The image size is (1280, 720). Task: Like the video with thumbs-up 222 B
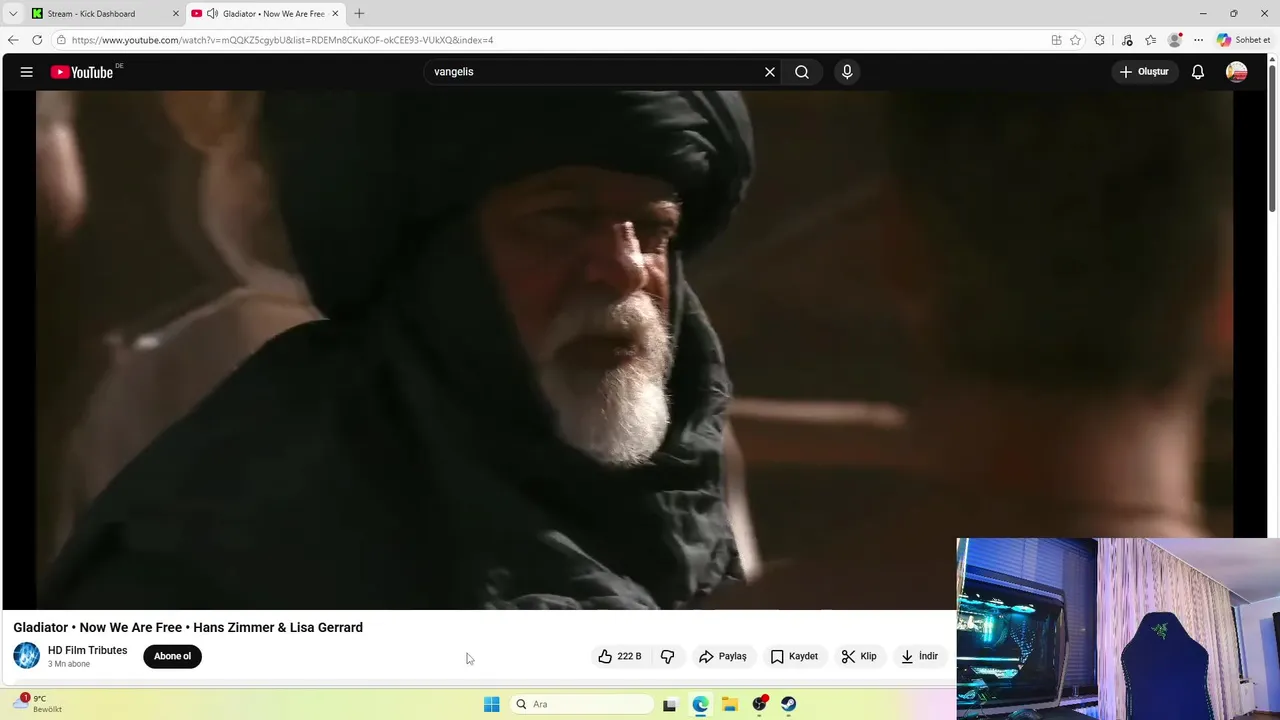[620, 656]
